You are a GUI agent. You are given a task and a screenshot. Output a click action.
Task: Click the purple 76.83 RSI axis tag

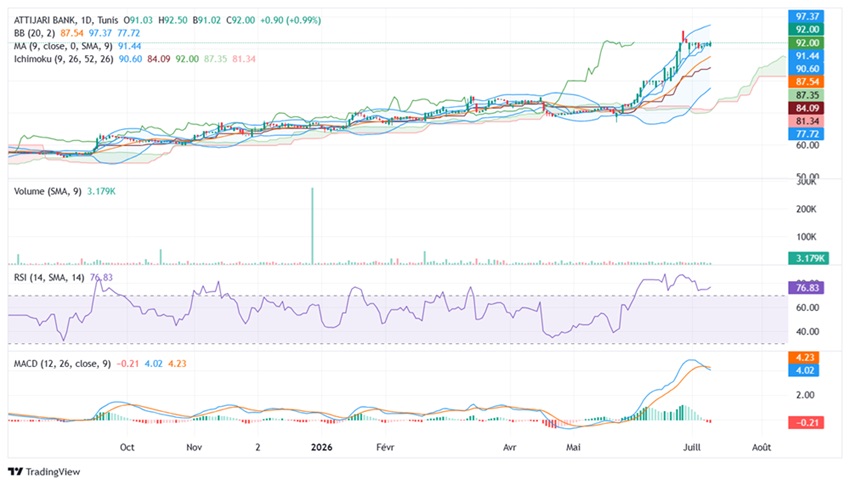(806, 288)
